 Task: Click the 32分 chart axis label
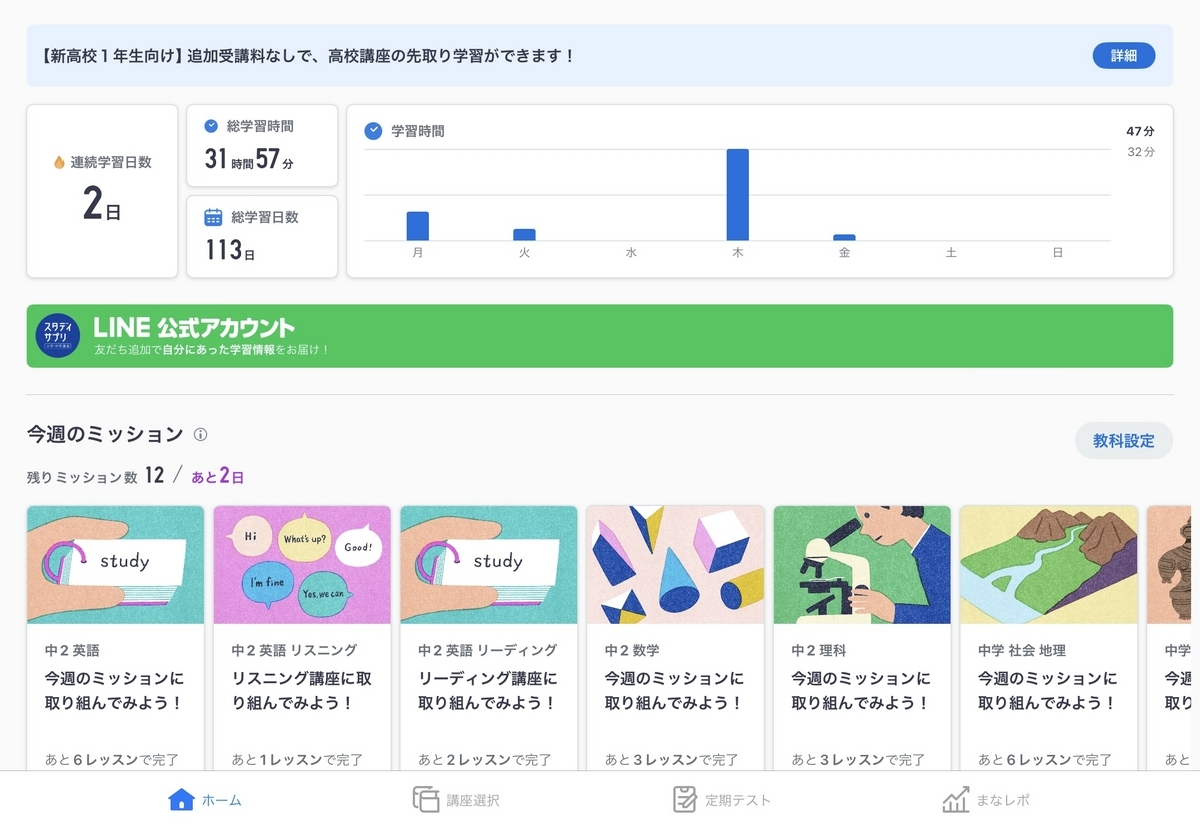click(1141, 152)
